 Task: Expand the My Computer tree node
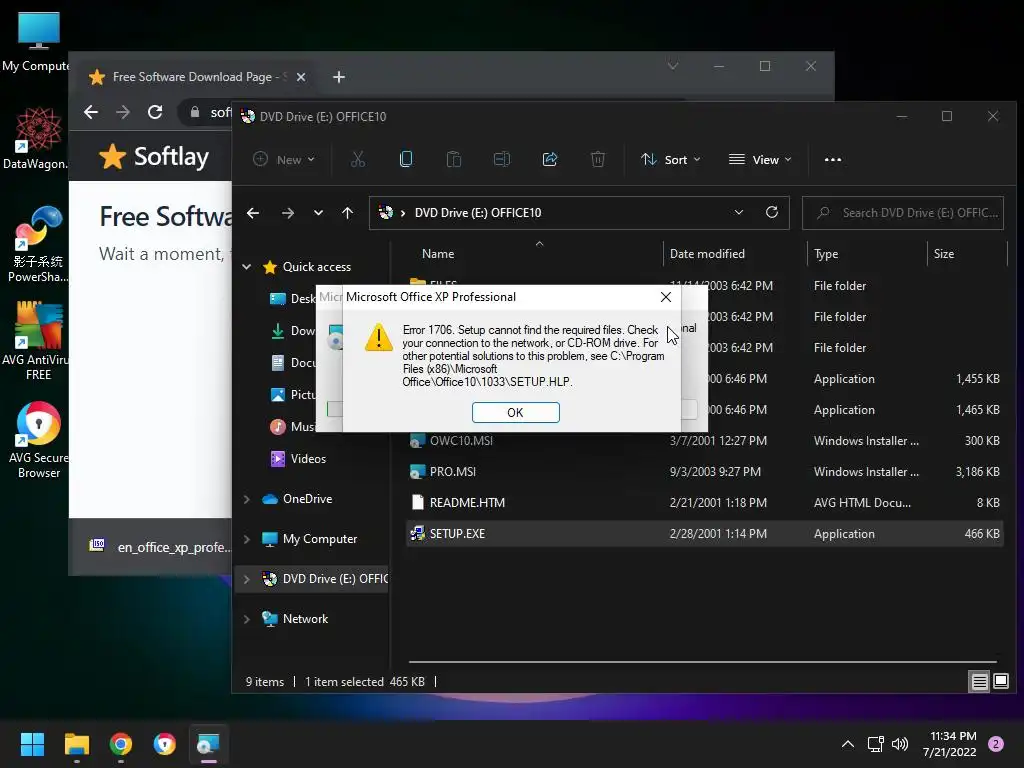[x=247, y=539]
